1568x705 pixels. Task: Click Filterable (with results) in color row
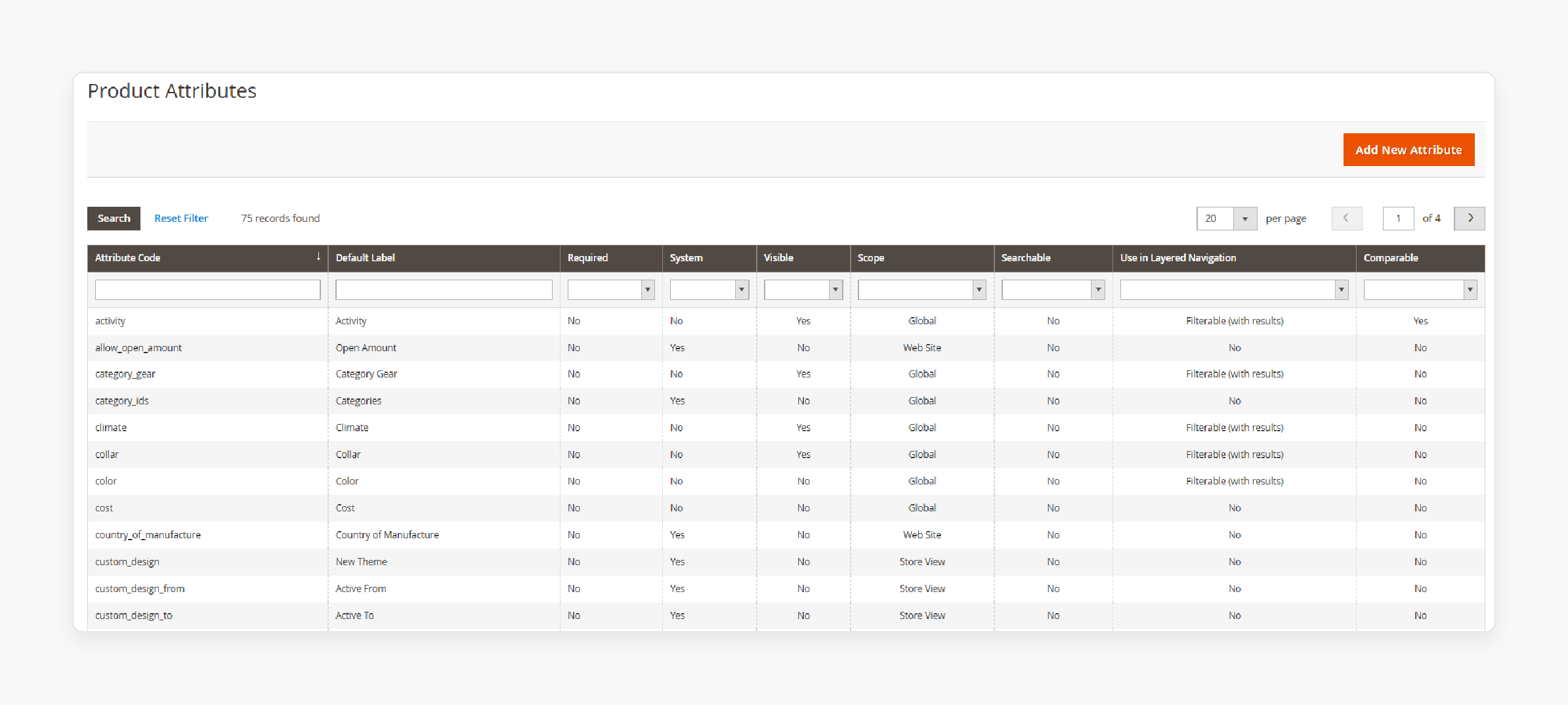(x=1234, y=481)
